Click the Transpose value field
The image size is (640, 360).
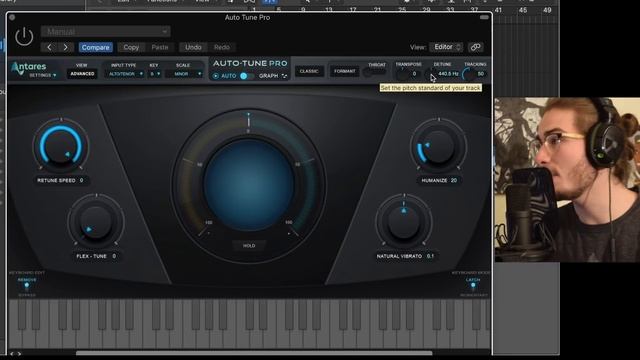click(x=414, y=74)
